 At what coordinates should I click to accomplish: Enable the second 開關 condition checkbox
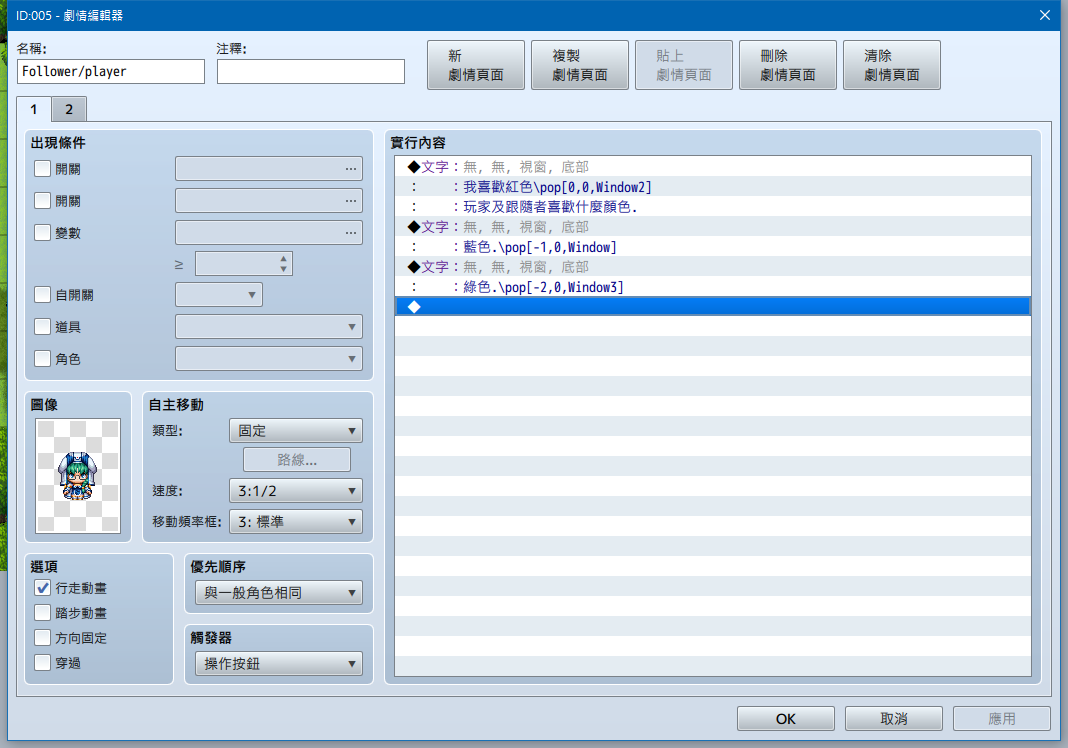point(42,200)
